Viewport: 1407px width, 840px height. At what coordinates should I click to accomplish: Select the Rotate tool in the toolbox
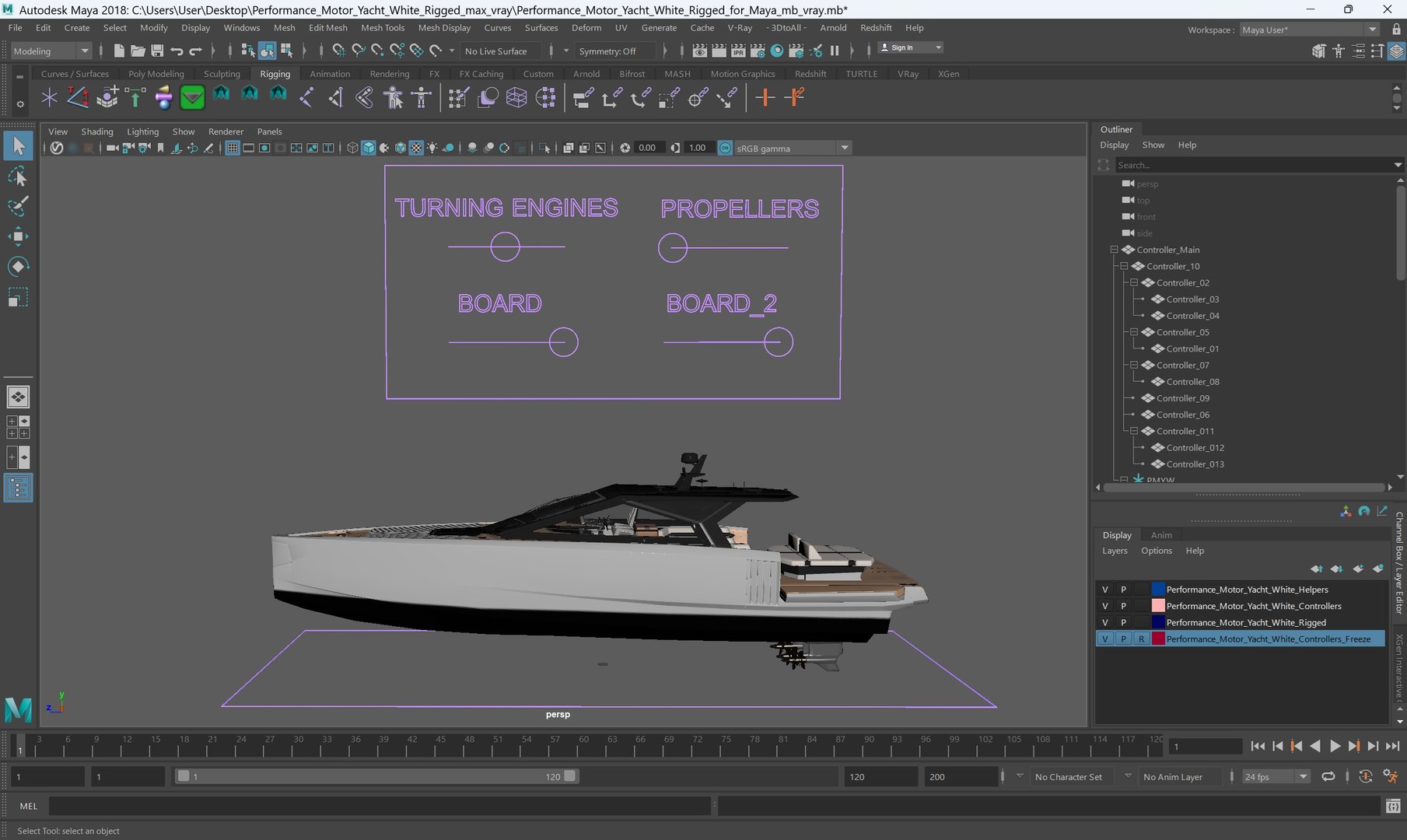18,267
